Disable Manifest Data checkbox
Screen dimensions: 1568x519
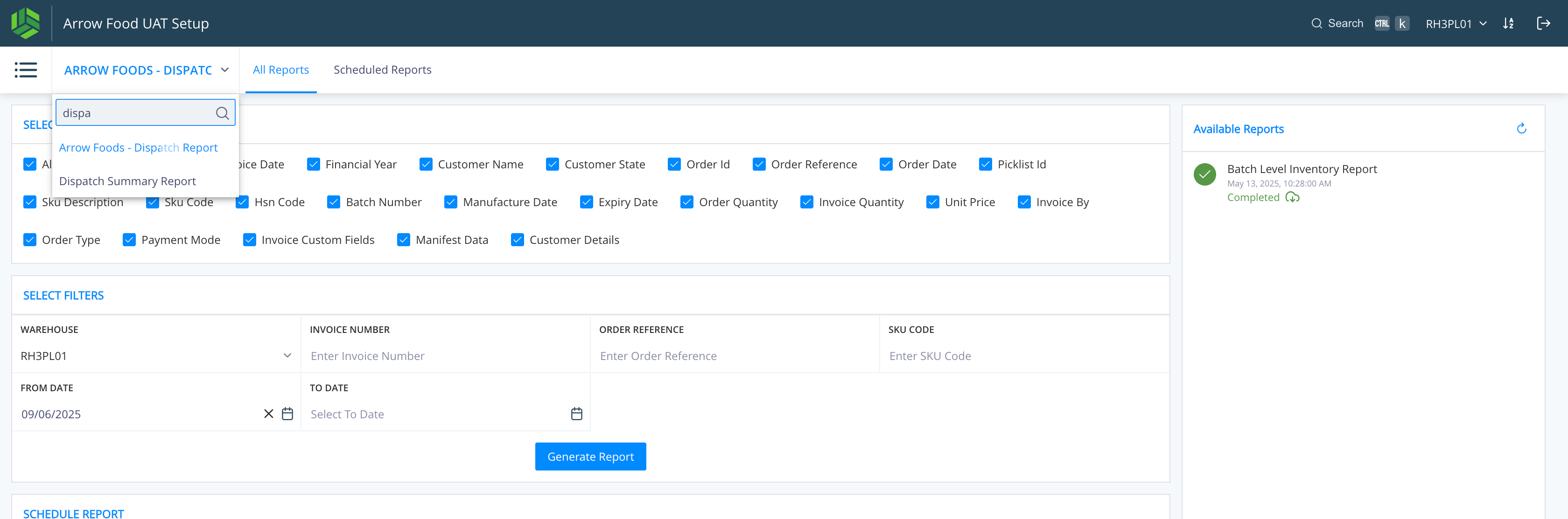pyautogui.click(x=404, y=240)
